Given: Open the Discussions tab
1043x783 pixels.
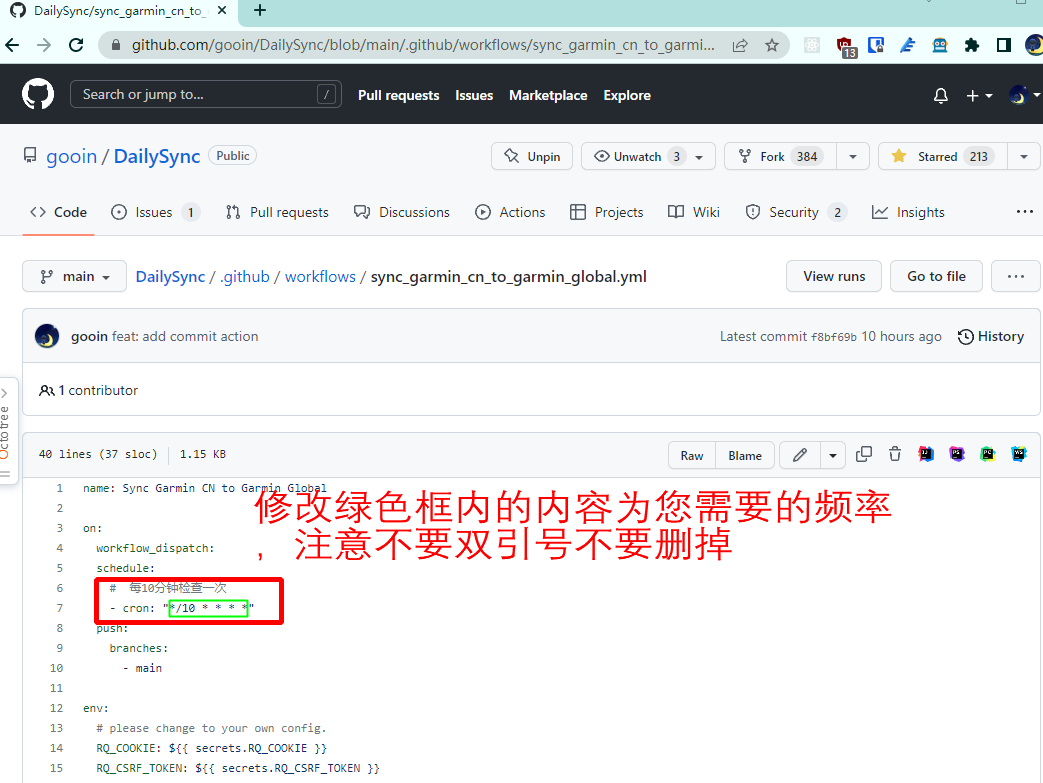Looking at the screenshot, I should point(402,212).
